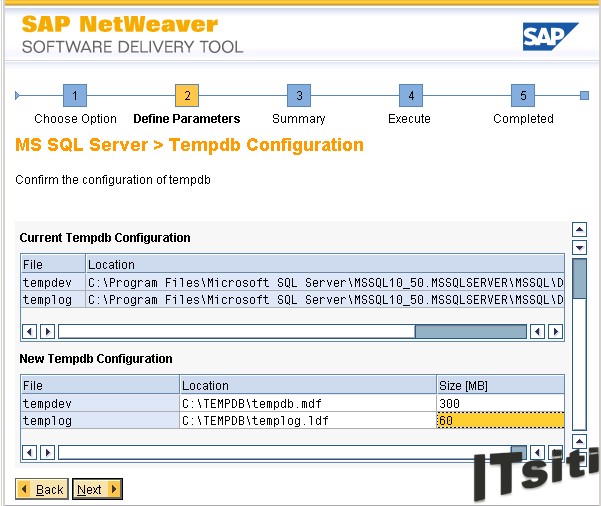This screenshot has height=506, width=601.
Task: Go Back to the previous step
Action: pyautogui.click(x=42, y=489)
